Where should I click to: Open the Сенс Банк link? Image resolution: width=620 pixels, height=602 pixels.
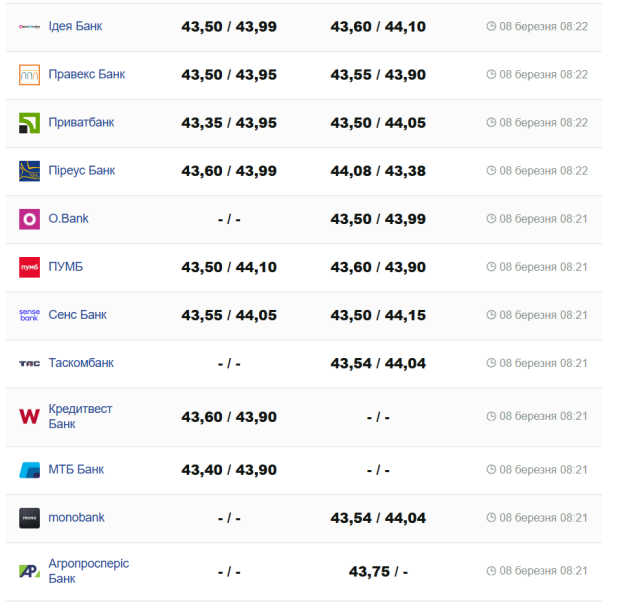click(x=77, y=314)
